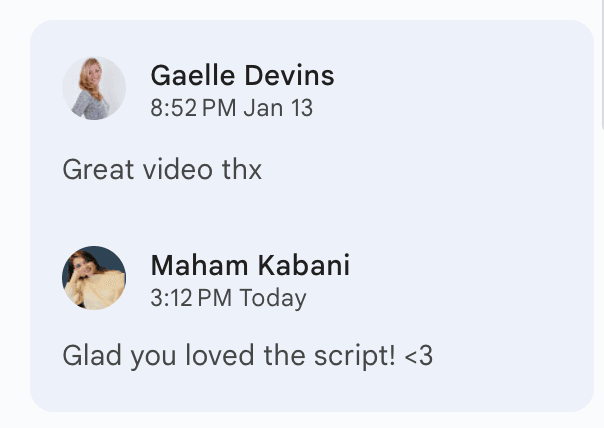Click the Today label on Maham's reply
Viewport: 604px width, 428px height.
coord(273,298)
